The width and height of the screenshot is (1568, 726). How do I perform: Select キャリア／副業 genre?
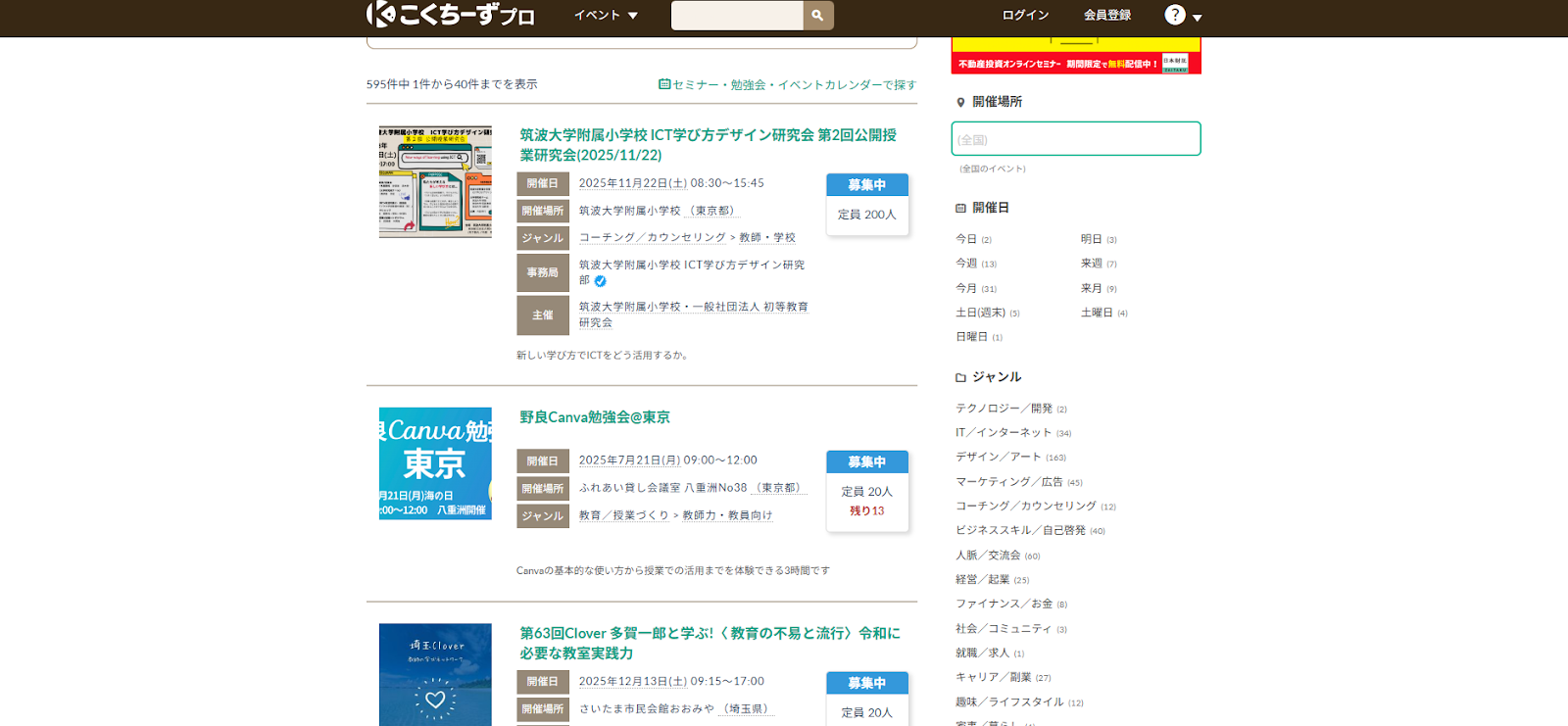click(x=993, y=678)
